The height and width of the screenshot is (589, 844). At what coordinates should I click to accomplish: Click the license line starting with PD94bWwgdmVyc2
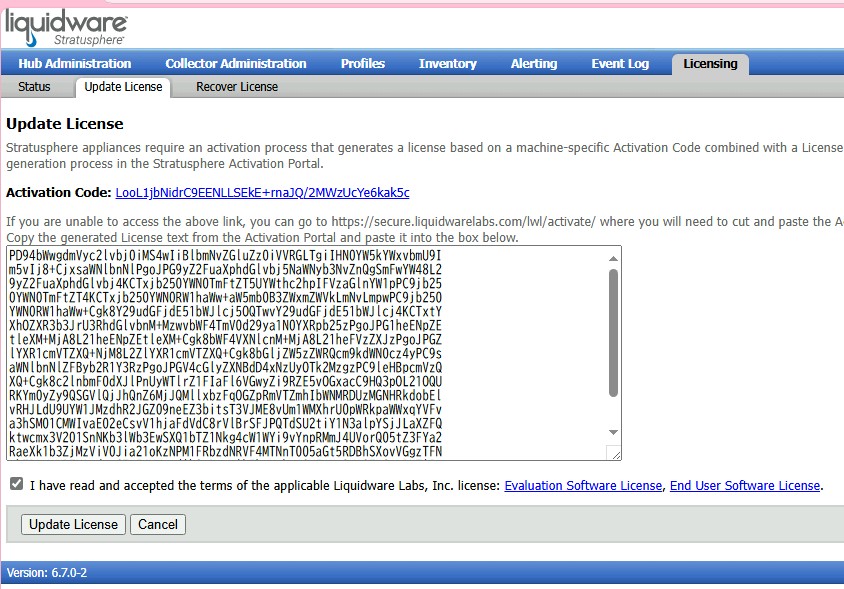[x=225, y=255]
